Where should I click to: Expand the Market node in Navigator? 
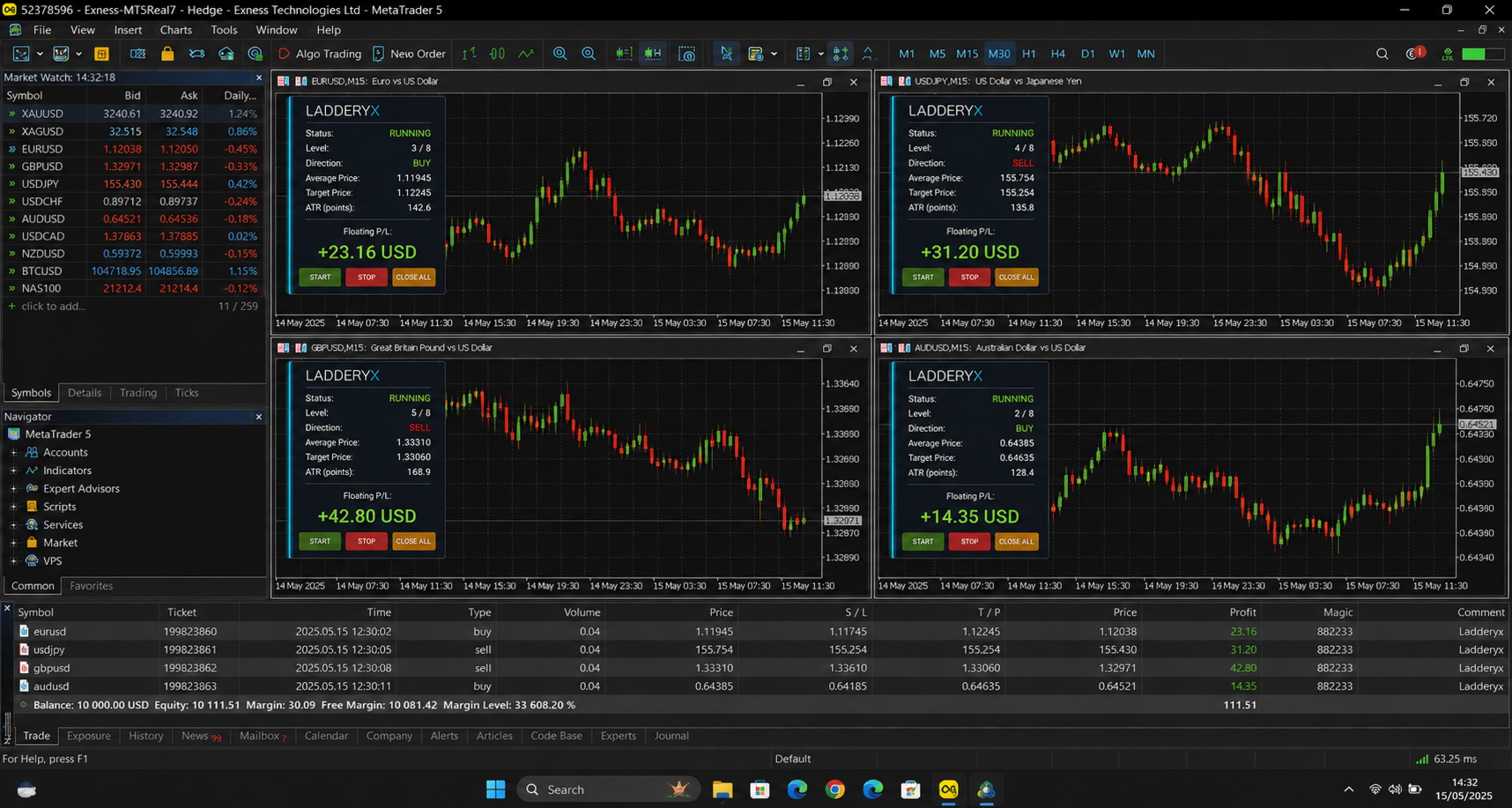coord(13,543)
